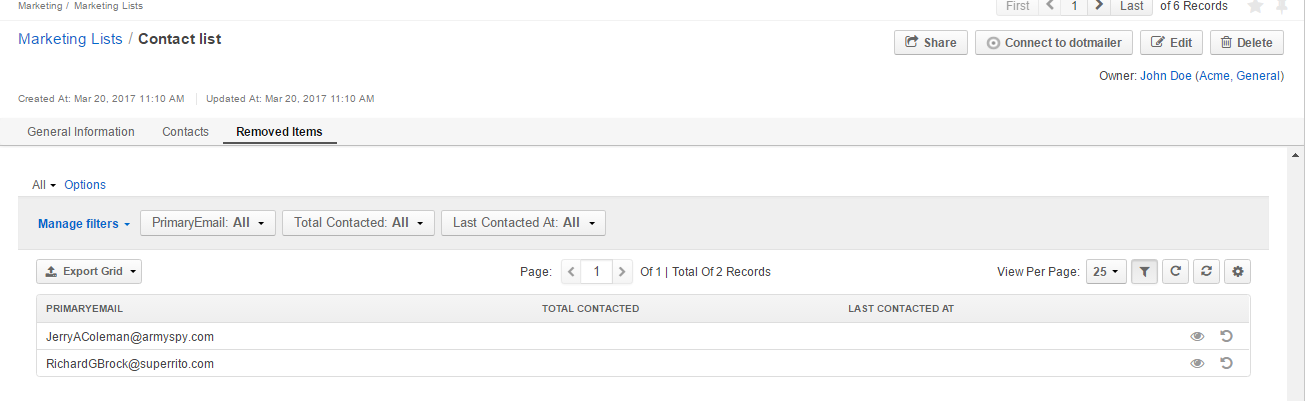Expand the PrimaryEmail filter dropdown

[x=208, y=223]
